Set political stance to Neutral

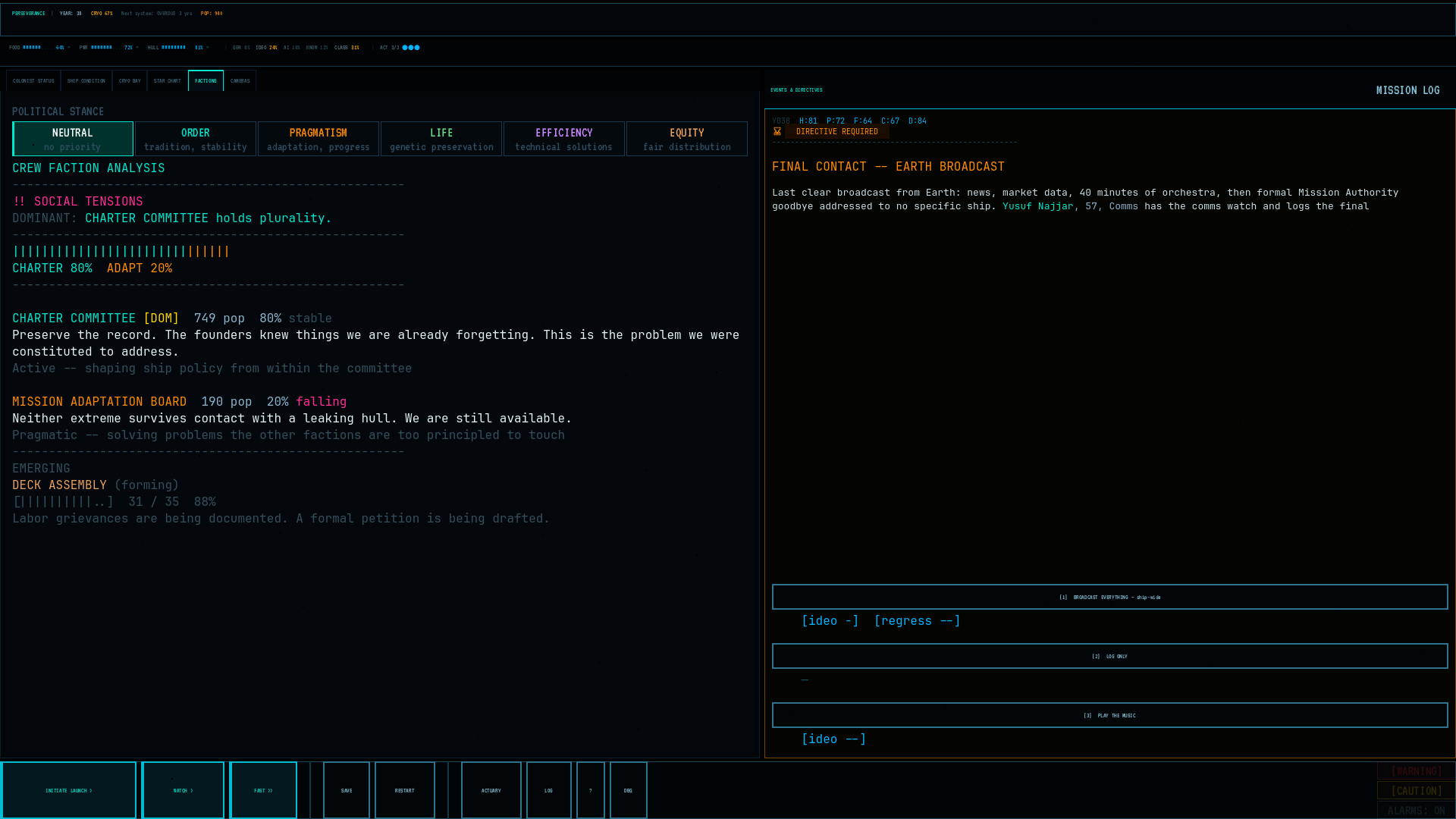click(x=73, y=139)
